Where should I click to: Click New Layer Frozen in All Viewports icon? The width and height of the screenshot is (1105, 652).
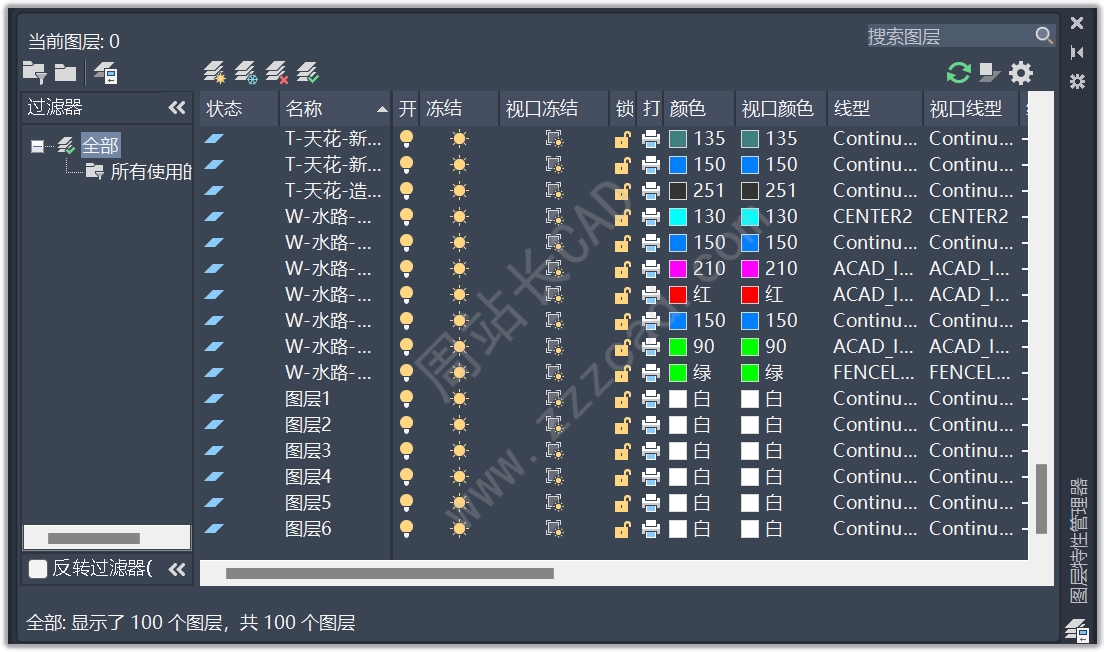coord(246,72)
